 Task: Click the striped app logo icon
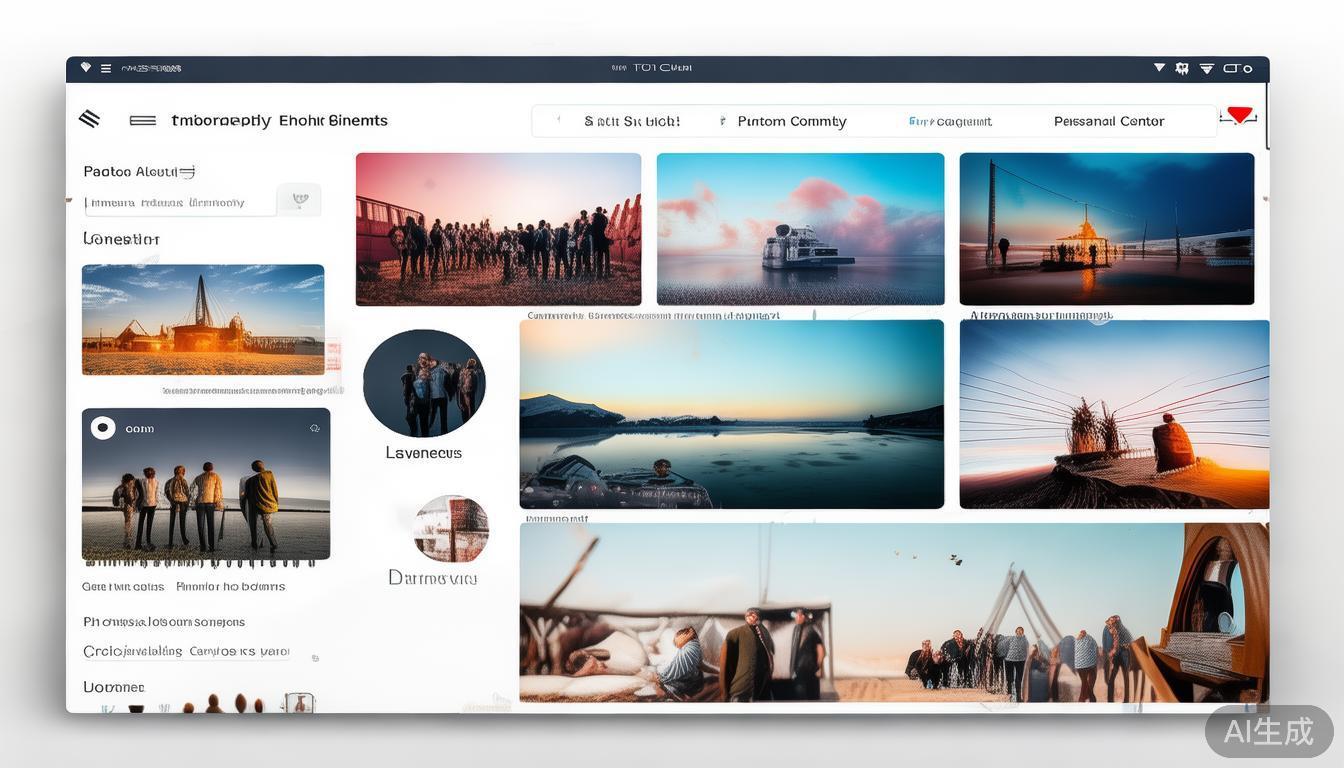(89, 119)
